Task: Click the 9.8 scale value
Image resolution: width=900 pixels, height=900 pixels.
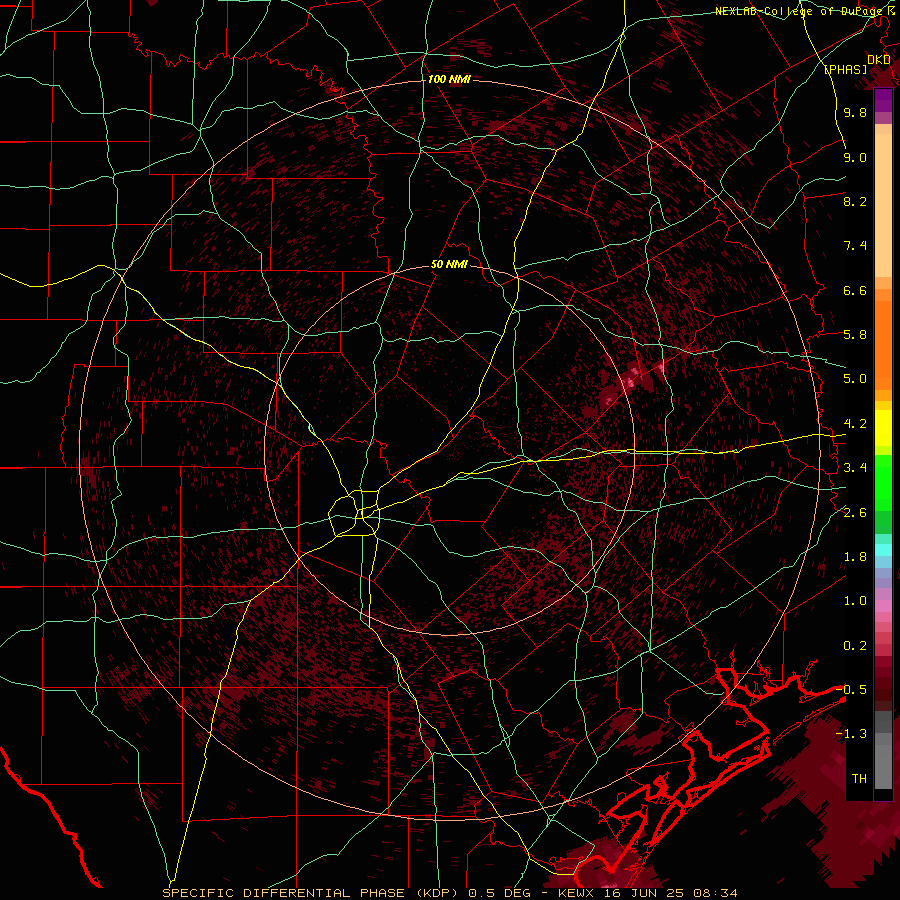Action: (855, 113)
